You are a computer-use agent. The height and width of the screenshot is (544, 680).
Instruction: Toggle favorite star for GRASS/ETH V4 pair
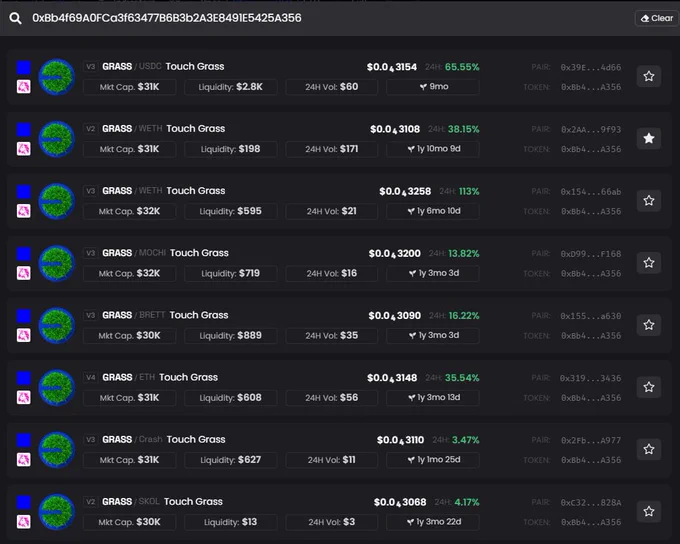point(649,387)
